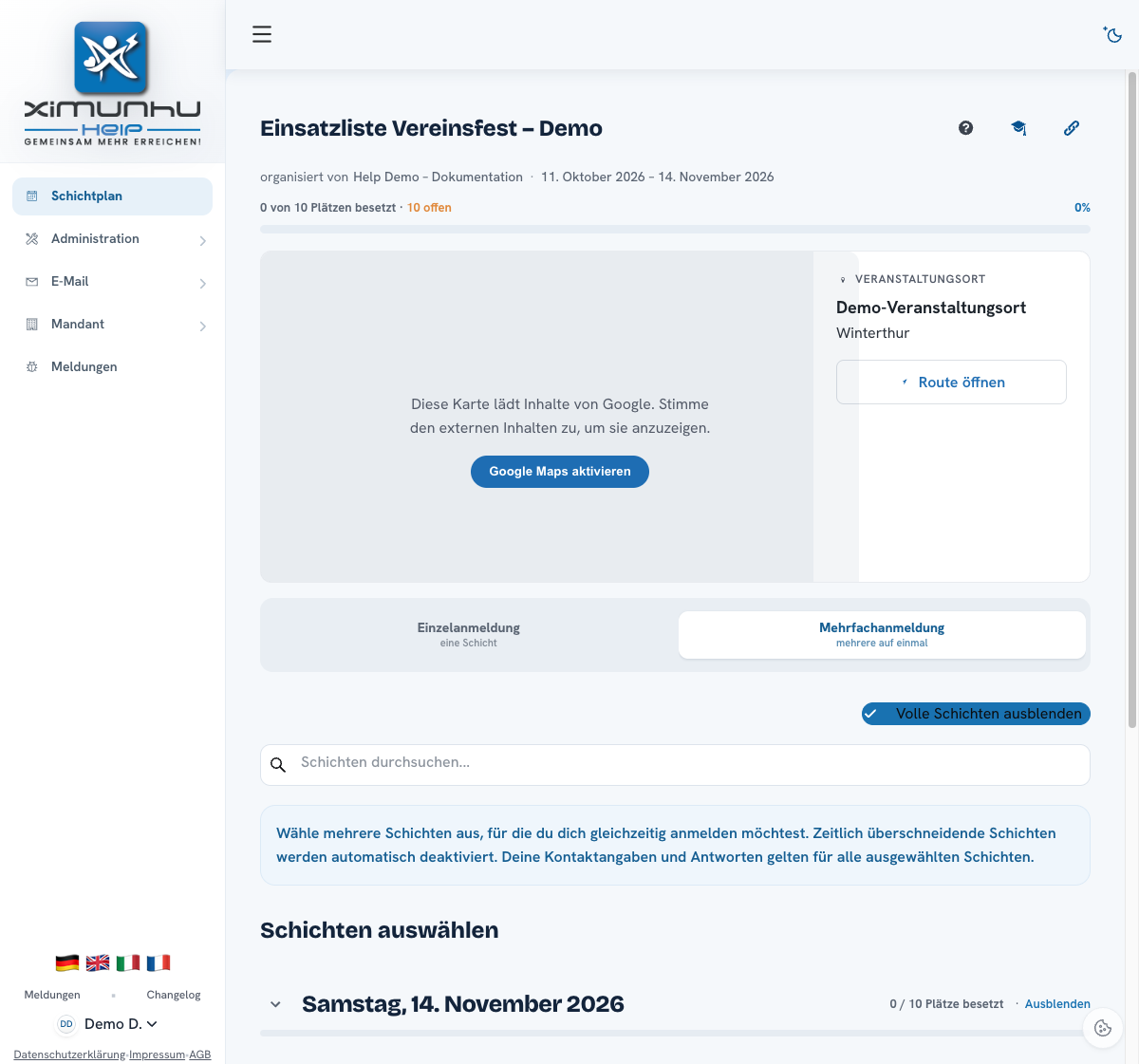
Task: Click the Administration tools icon
Action: click(x=31, y=239)
